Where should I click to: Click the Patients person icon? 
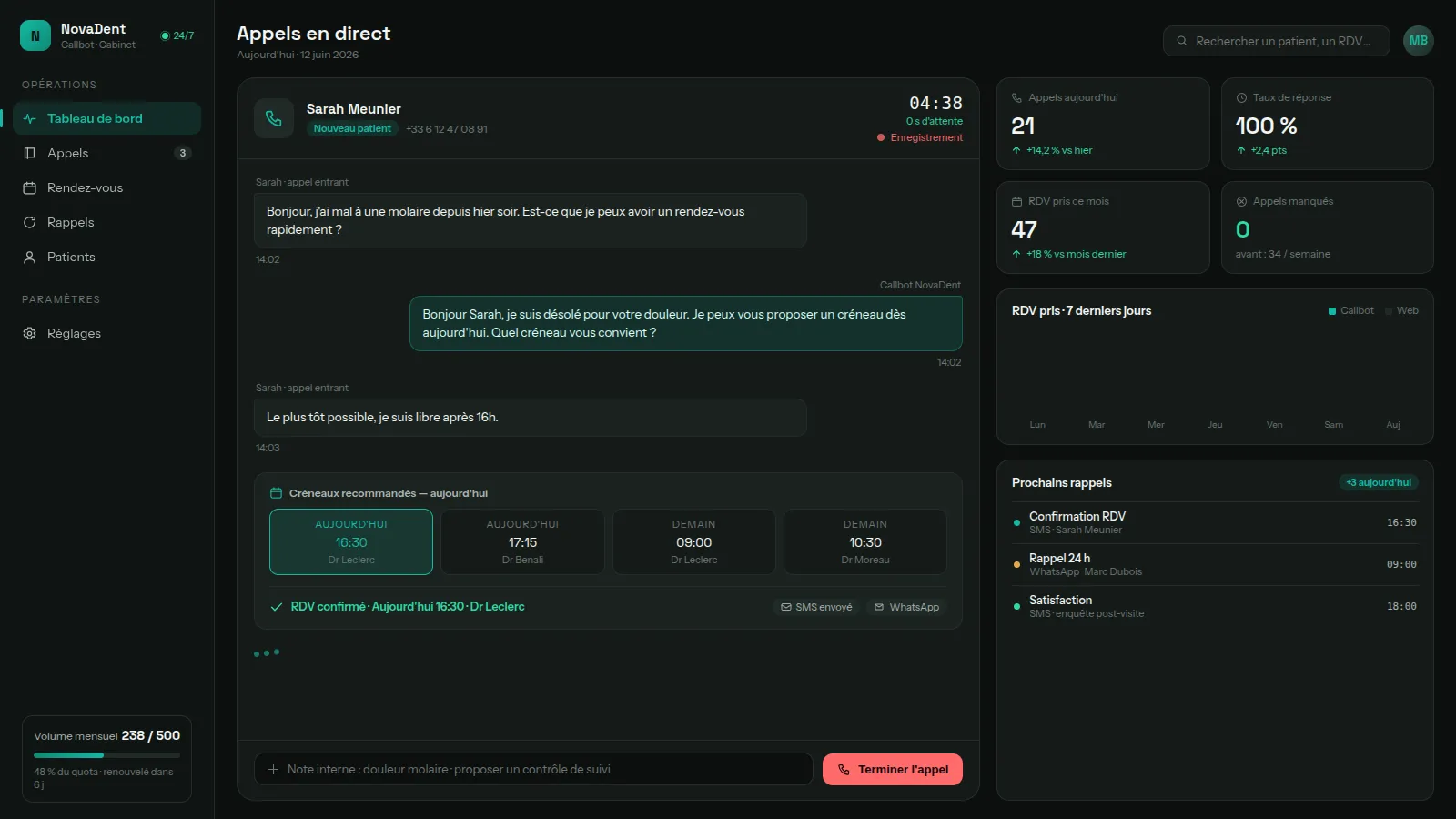pyautogui.click(x=29, y=258)
